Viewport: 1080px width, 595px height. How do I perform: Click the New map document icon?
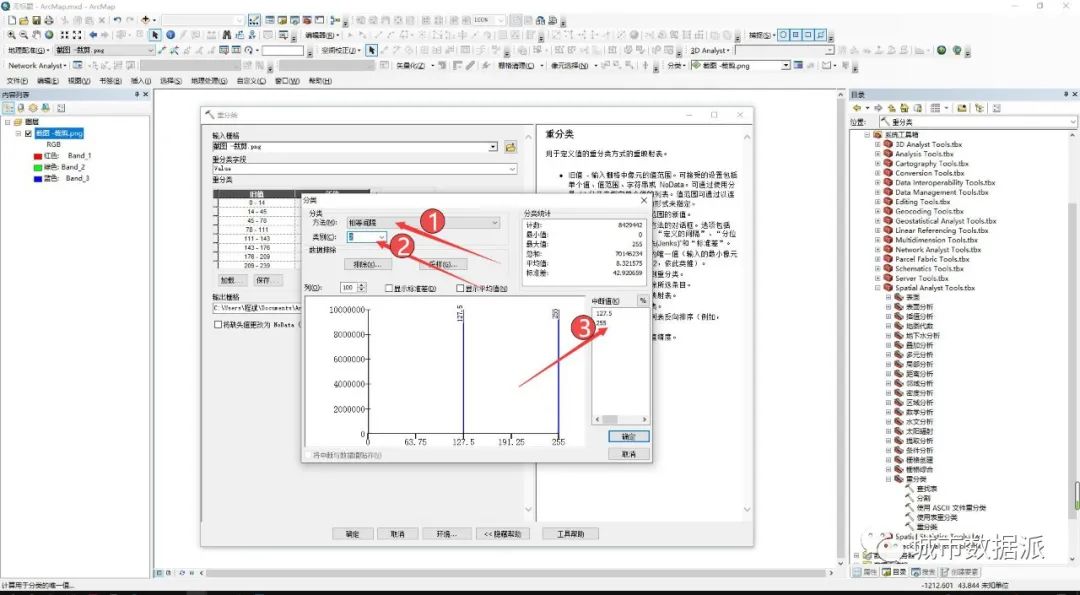coord(12,21)
